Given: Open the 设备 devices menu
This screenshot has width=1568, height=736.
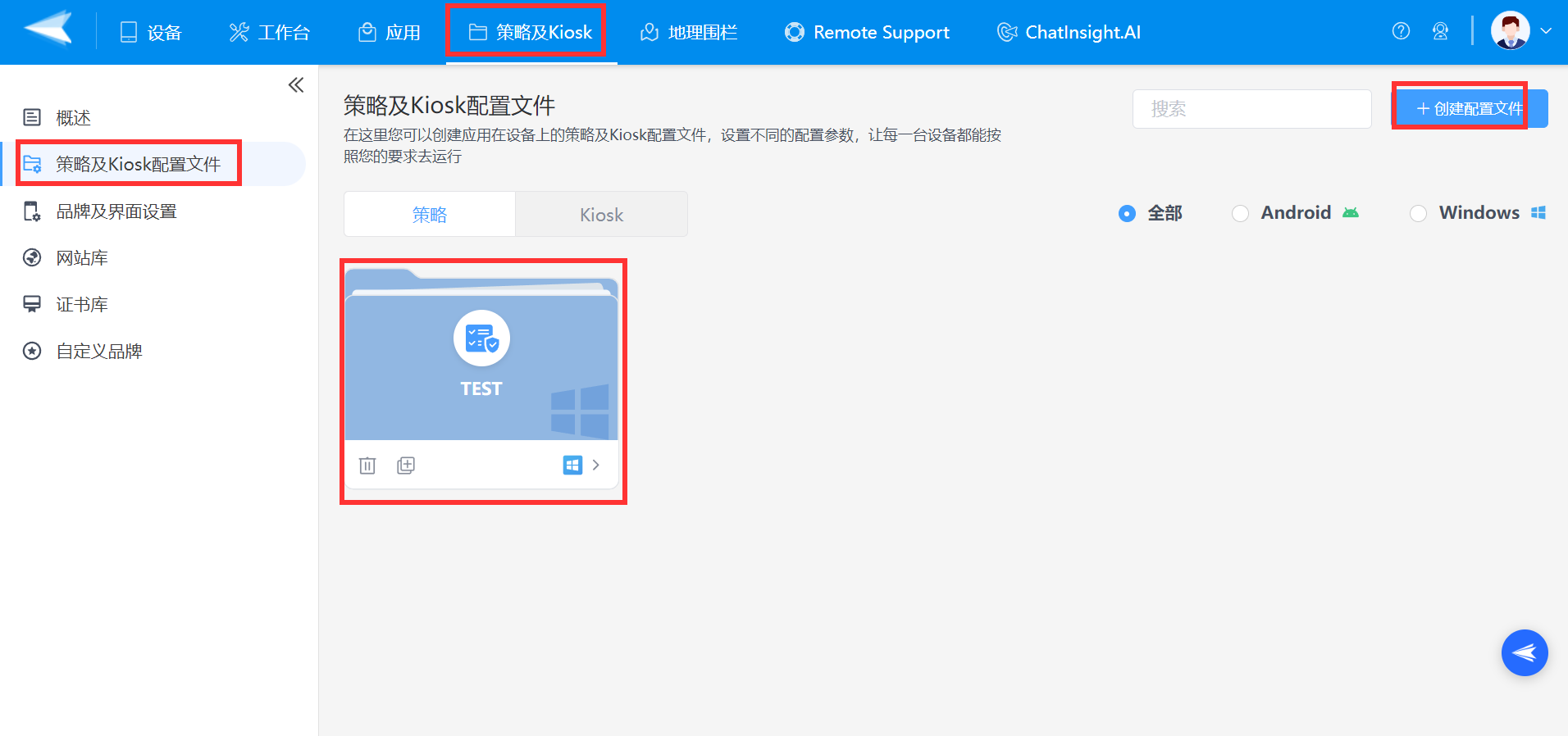Looking at the screenshot, I should tap(151, 33).
